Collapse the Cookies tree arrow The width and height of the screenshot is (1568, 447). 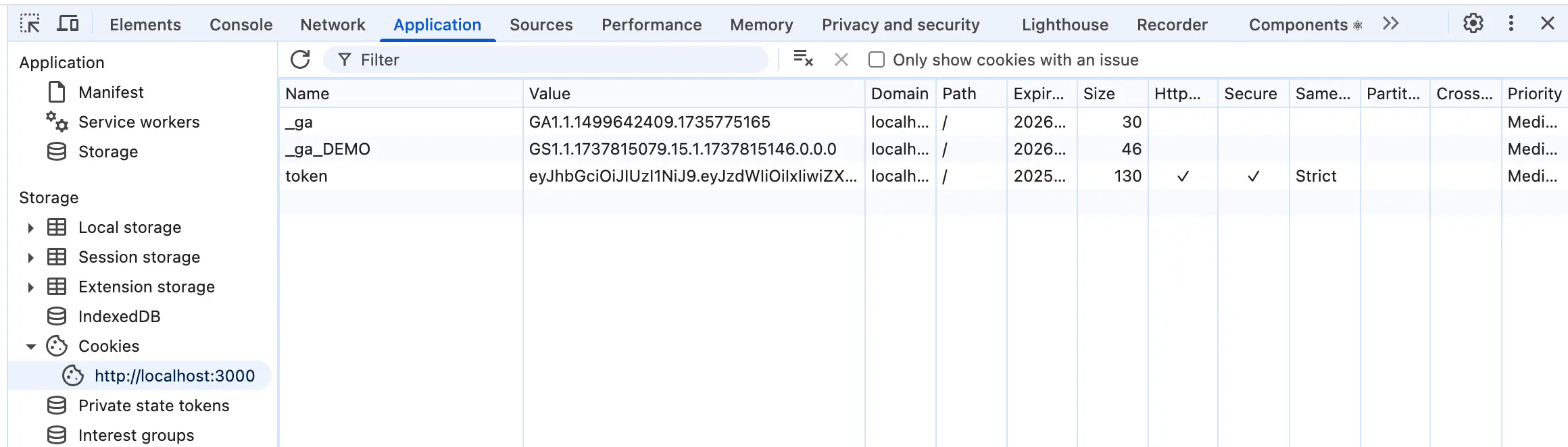(30, 347)
